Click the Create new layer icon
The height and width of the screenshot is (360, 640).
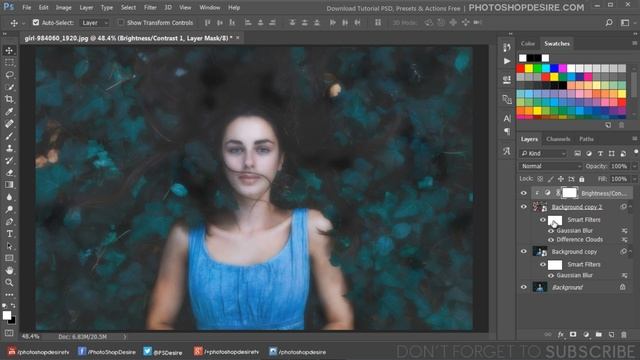click(x=611, y=335)
